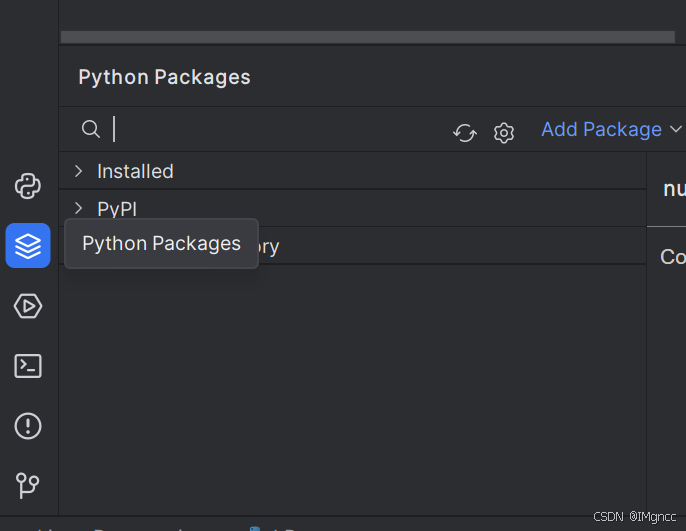Viewport: 686px width, 531px height.
Task: Select the Installed tree row label
Action: pyautogui.click(x=135, y=171)
